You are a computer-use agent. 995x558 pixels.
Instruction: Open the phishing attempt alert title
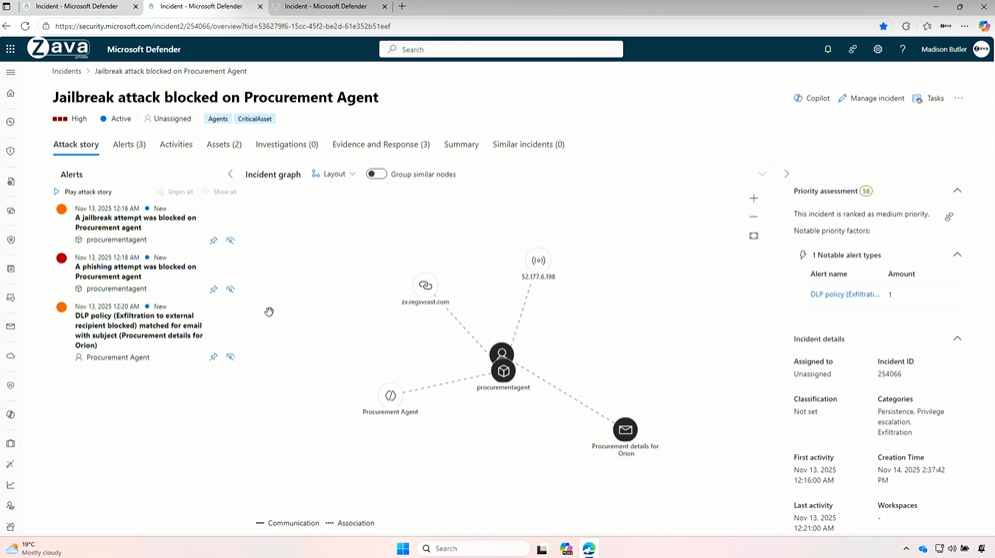[x=136, y=272]
